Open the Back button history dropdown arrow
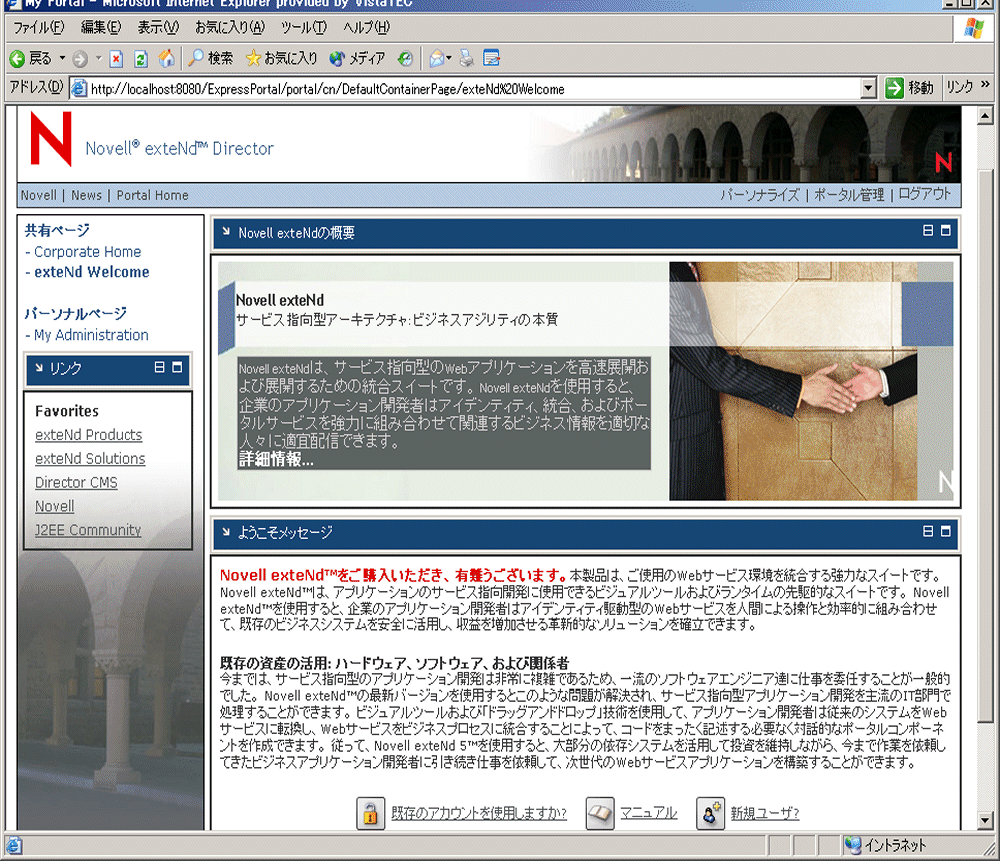This screenshot has width=1000, height=861. coord(62,58)
